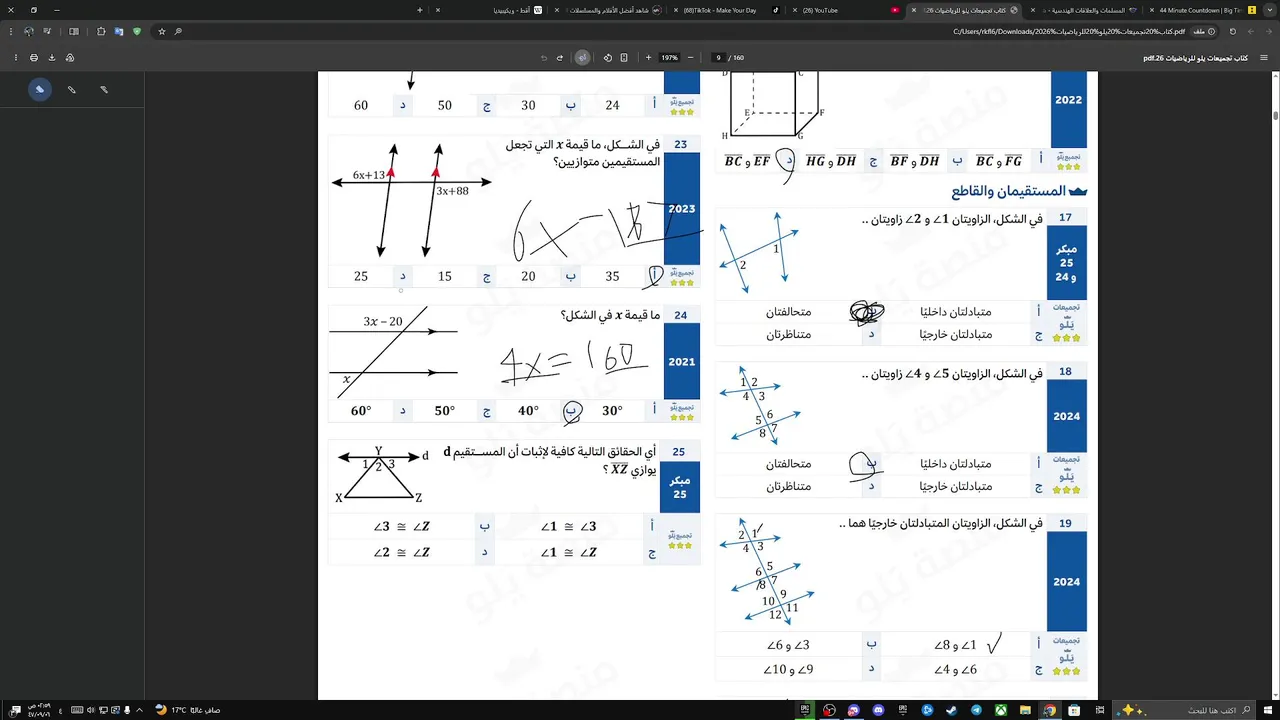The width and height of the screenshot is (1280, 720).
Task: Reload the current page
Action: (1232, 31)
